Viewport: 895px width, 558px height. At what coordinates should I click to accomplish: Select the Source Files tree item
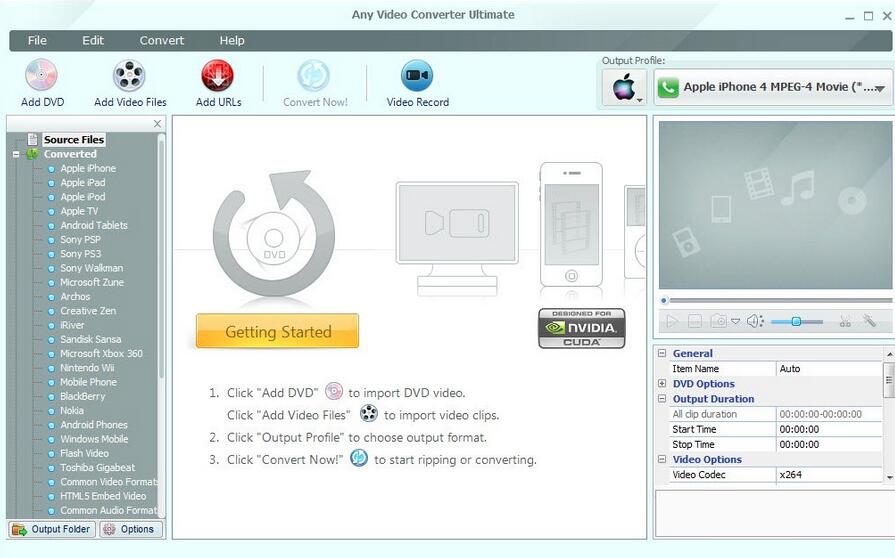tap(74, 140)
